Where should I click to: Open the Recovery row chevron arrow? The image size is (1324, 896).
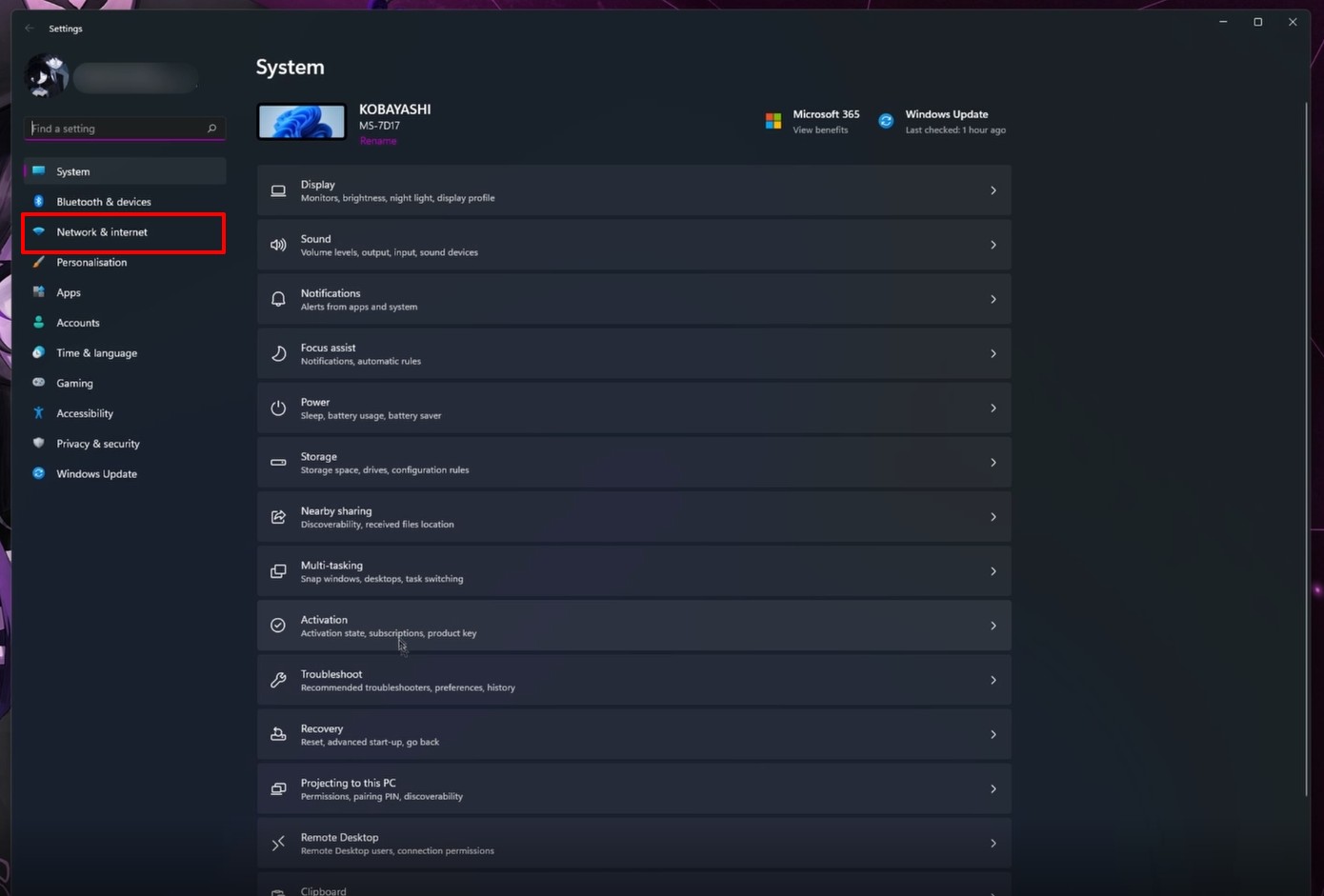pos(993,734)
